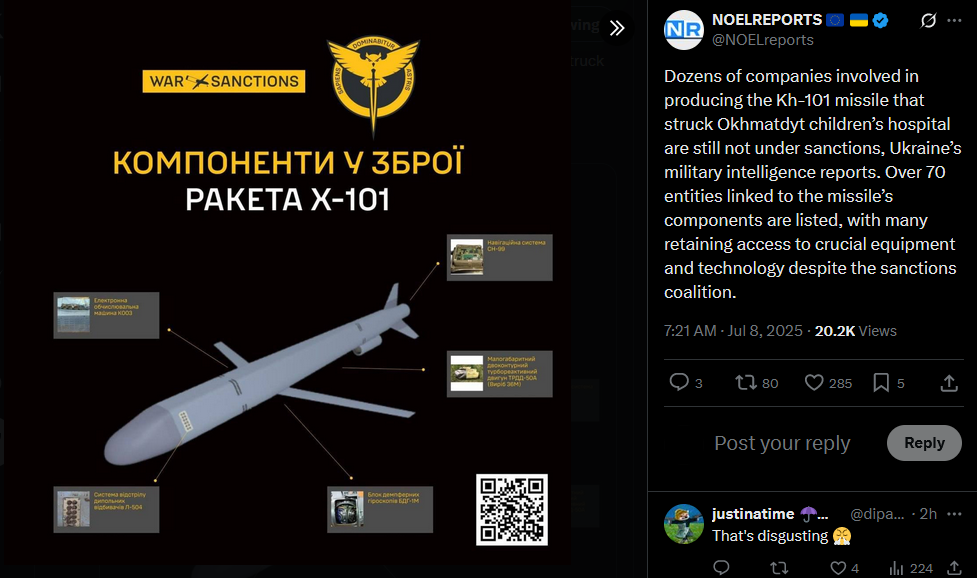The image size is (977, 578).
Task: Share justinatime's reply using the upload icon
Action: click(x=954, y=567)
